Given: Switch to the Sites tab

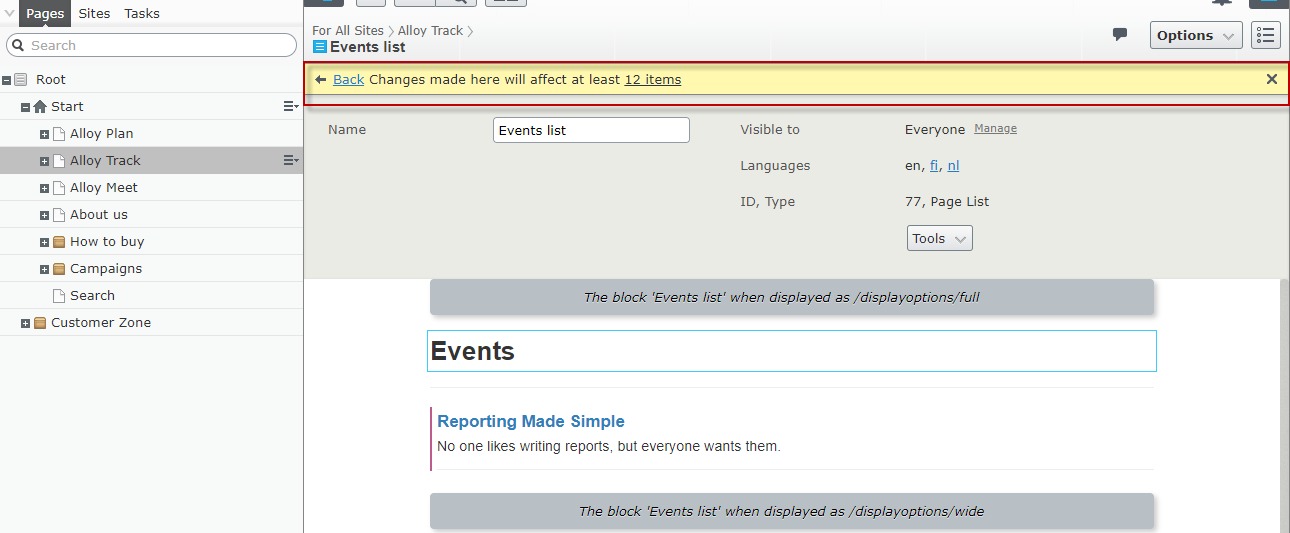Looking at the screenshot, I should click(x=95, y=13).
